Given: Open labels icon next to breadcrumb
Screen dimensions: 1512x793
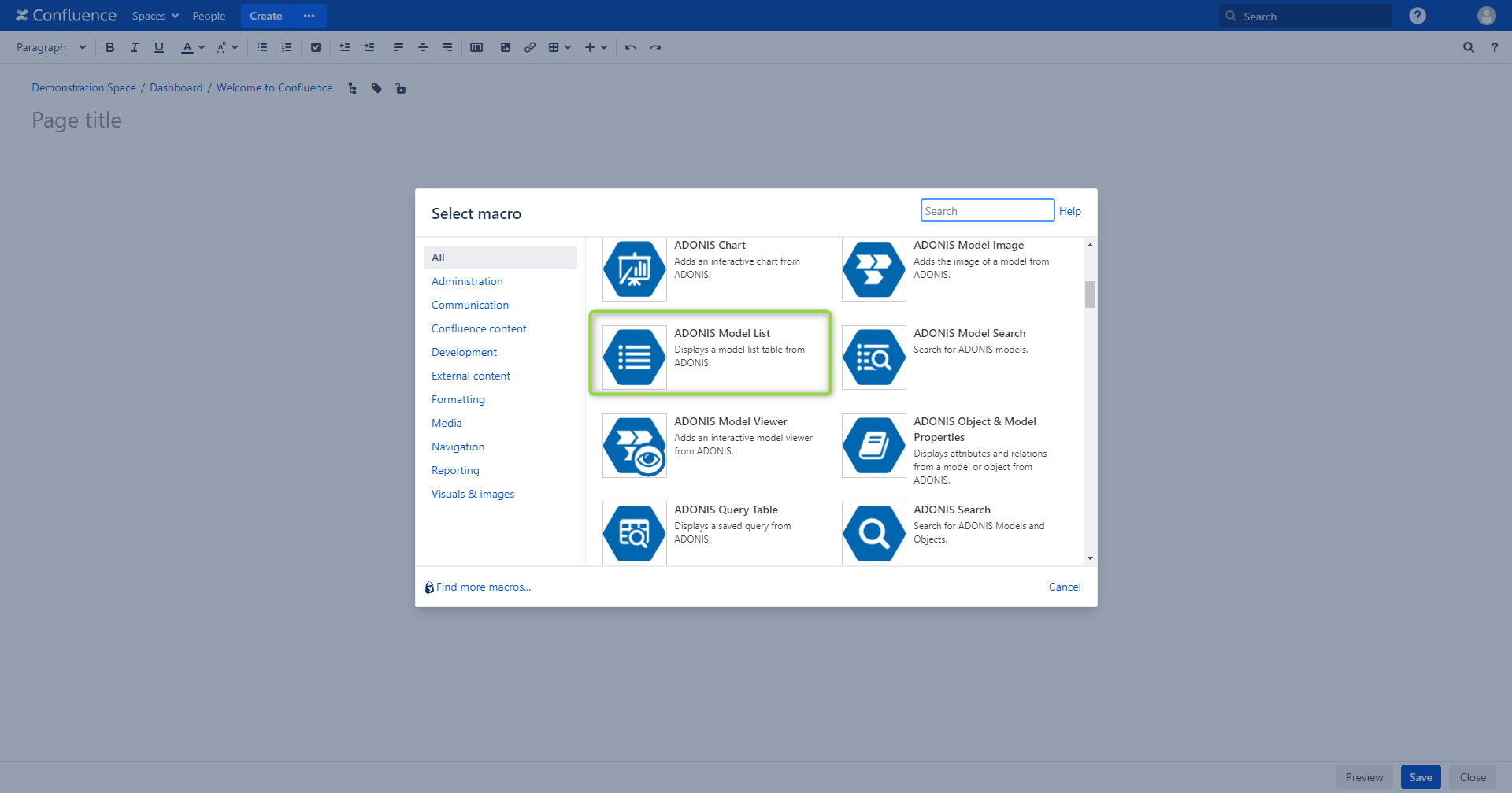Looking at the screenshot, I should [x=376, y=88].
